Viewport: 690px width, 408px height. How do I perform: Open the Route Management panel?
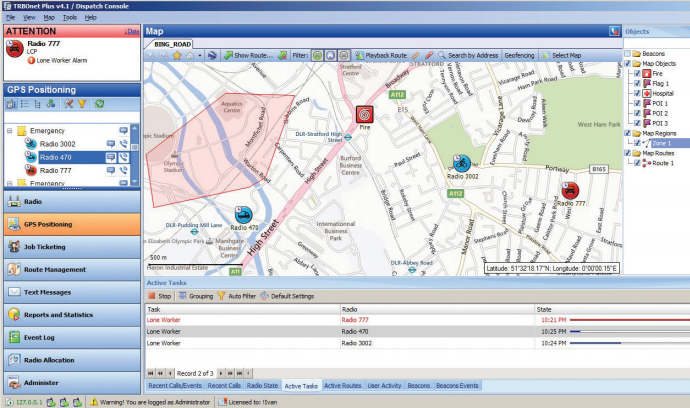click(x=72, y=269)
